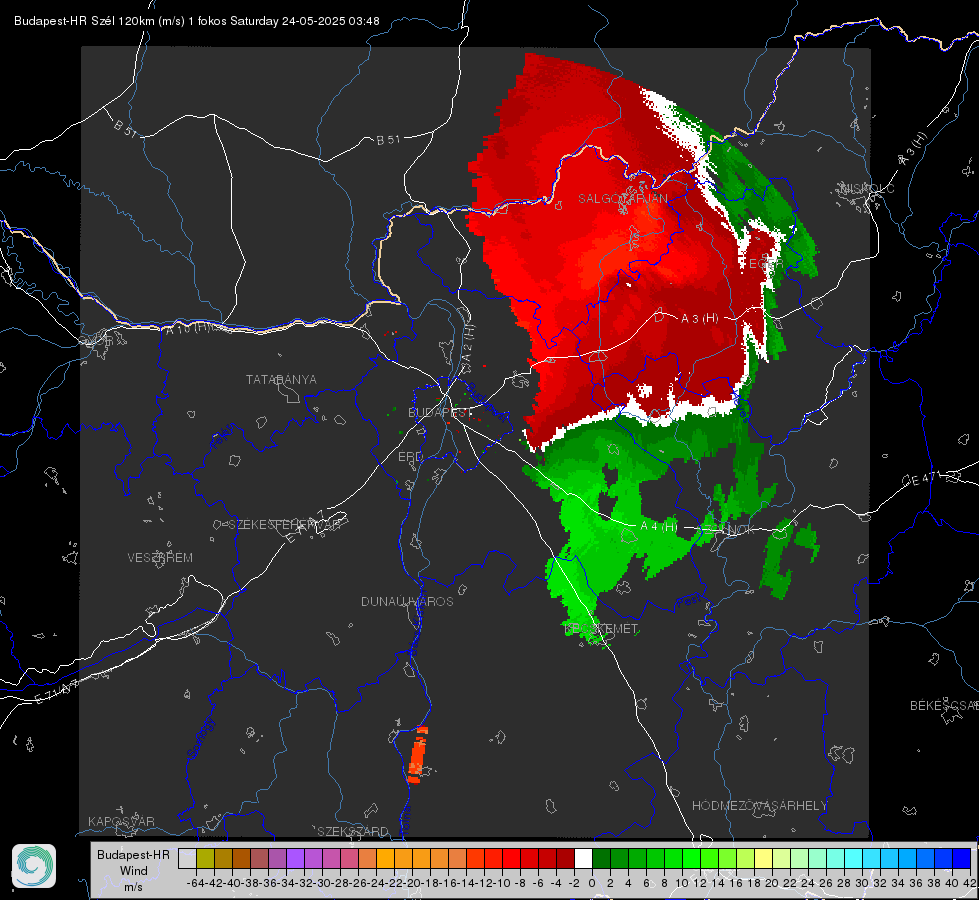Click the BUDAPEST city label

(440, 412)
